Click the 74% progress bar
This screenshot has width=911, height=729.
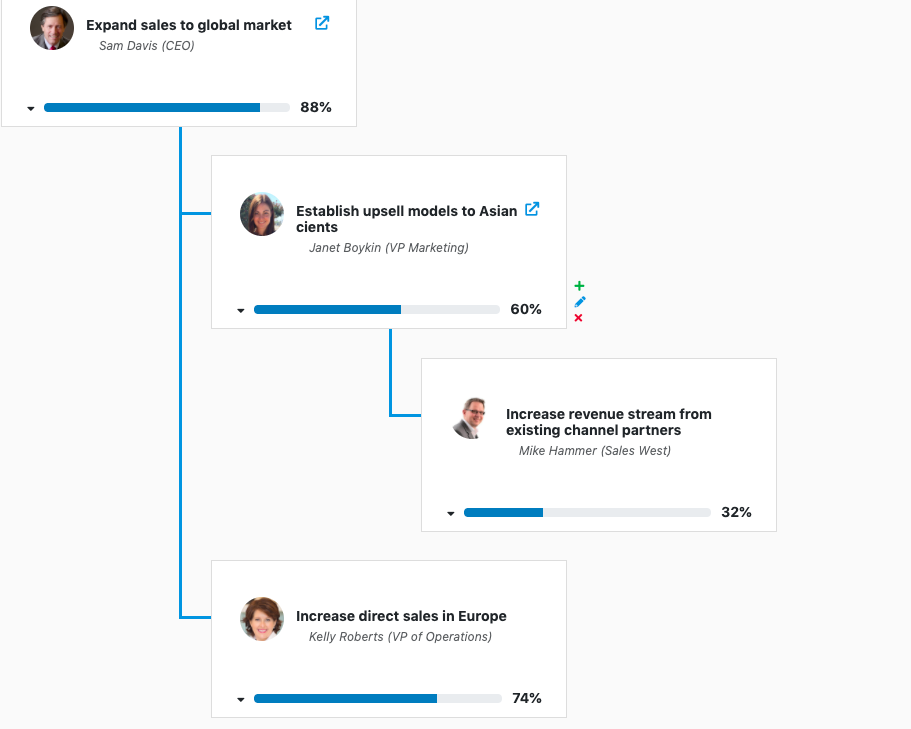click(377, 698)
